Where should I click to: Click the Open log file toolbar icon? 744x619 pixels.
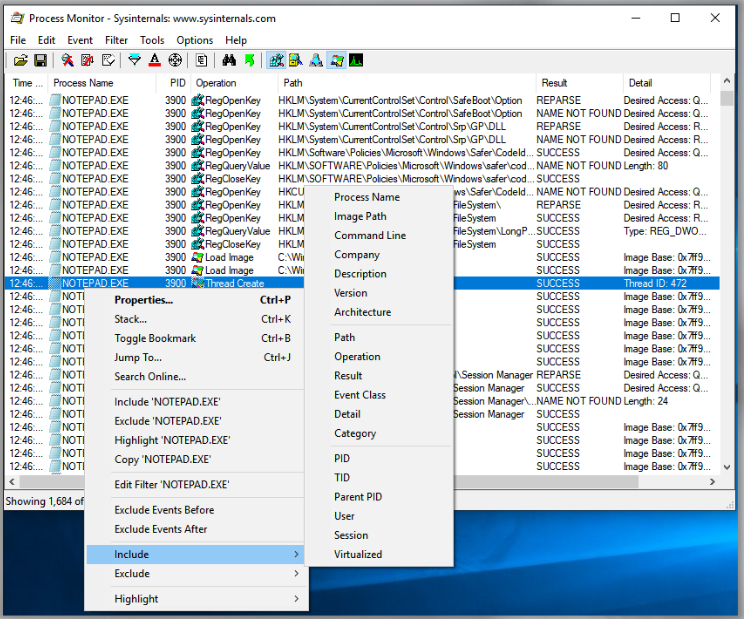point(20,60)
